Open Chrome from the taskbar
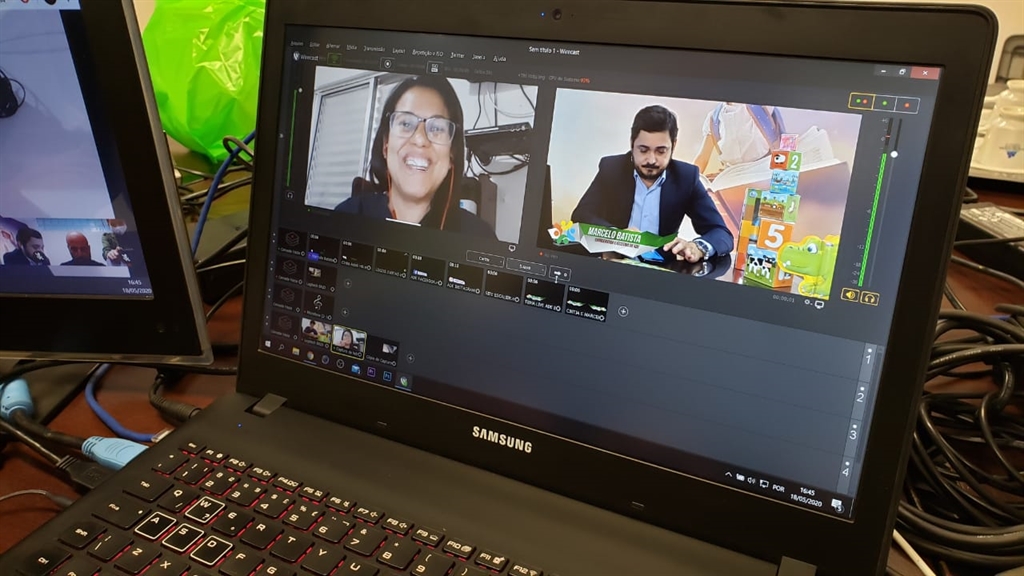This screenshot has height=576, width=1024. (x=310, y=355)
